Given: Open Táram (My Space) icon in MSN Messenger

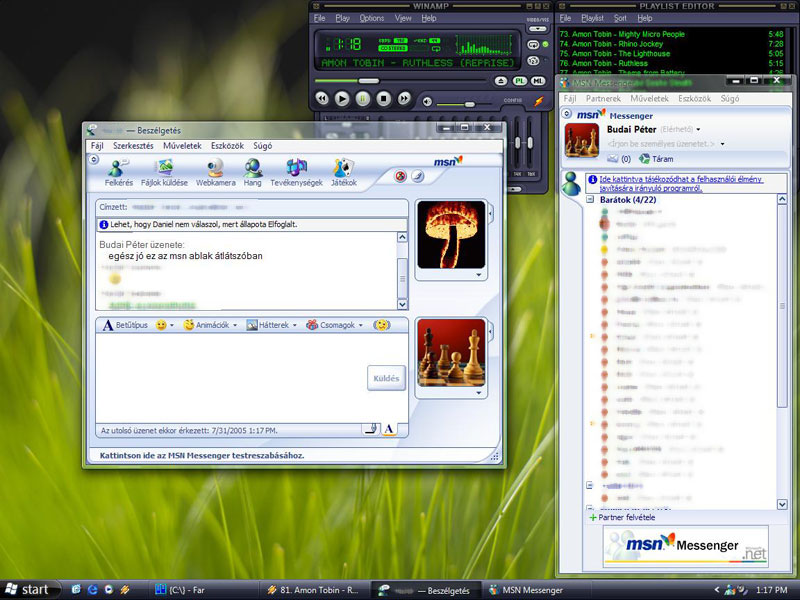Looking at the screenshot, I should click(657, 159).
